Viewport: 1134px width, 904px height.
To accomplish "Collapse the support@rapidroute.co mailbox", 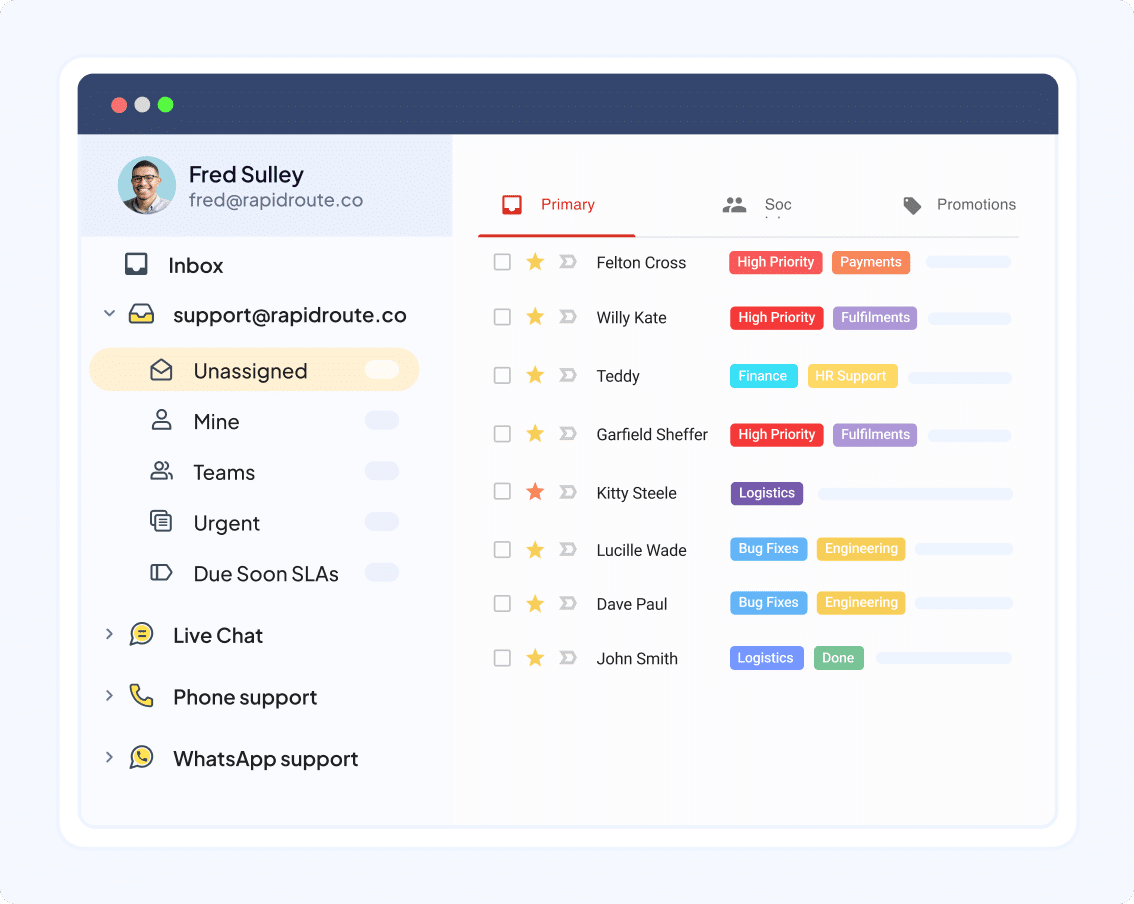I will pyautogui.click(x=109, y=313).
